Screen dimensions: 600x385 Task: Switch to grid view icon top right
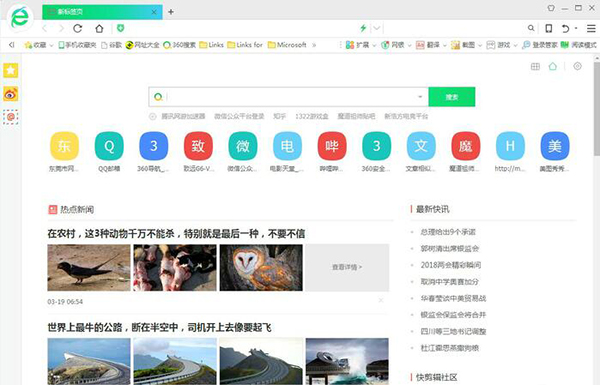(x=535, y=67)
